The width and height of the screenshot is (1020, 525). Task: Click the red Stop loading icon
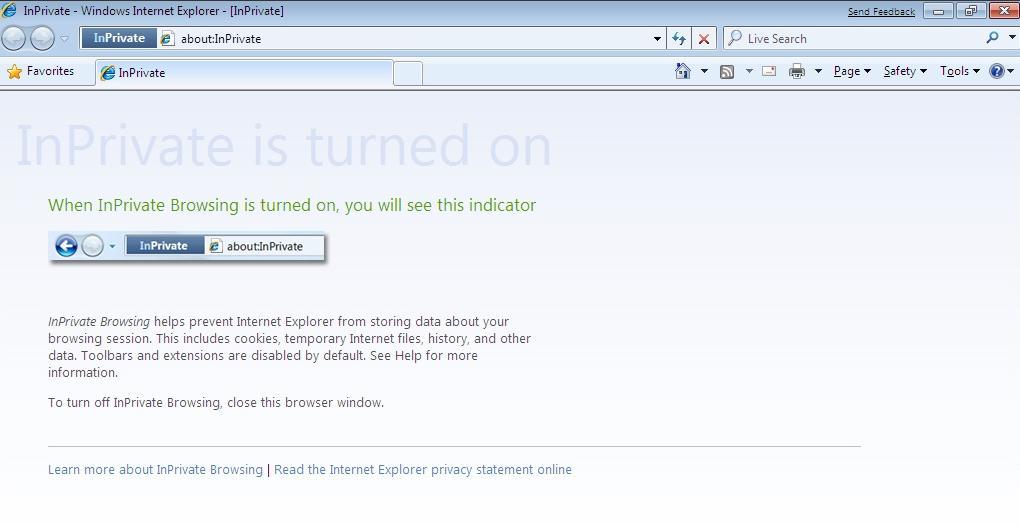point(703,38)
